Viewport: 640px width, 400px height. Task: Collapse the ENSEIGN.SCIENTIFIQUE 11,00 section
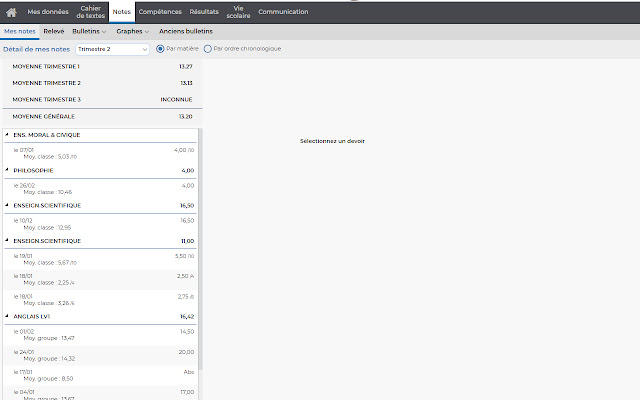pos(7,240)
